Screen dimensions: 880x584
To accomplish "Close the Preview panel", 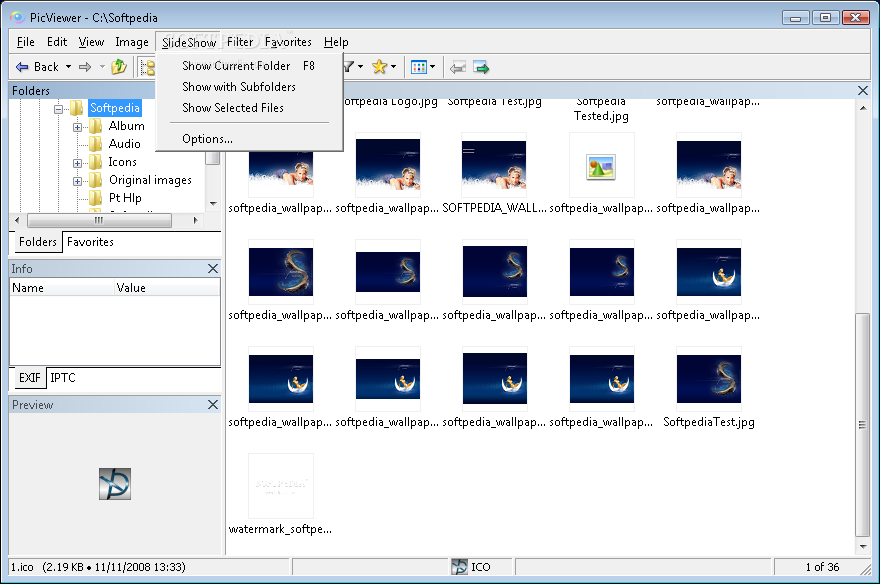I will [x=213, y=404].
